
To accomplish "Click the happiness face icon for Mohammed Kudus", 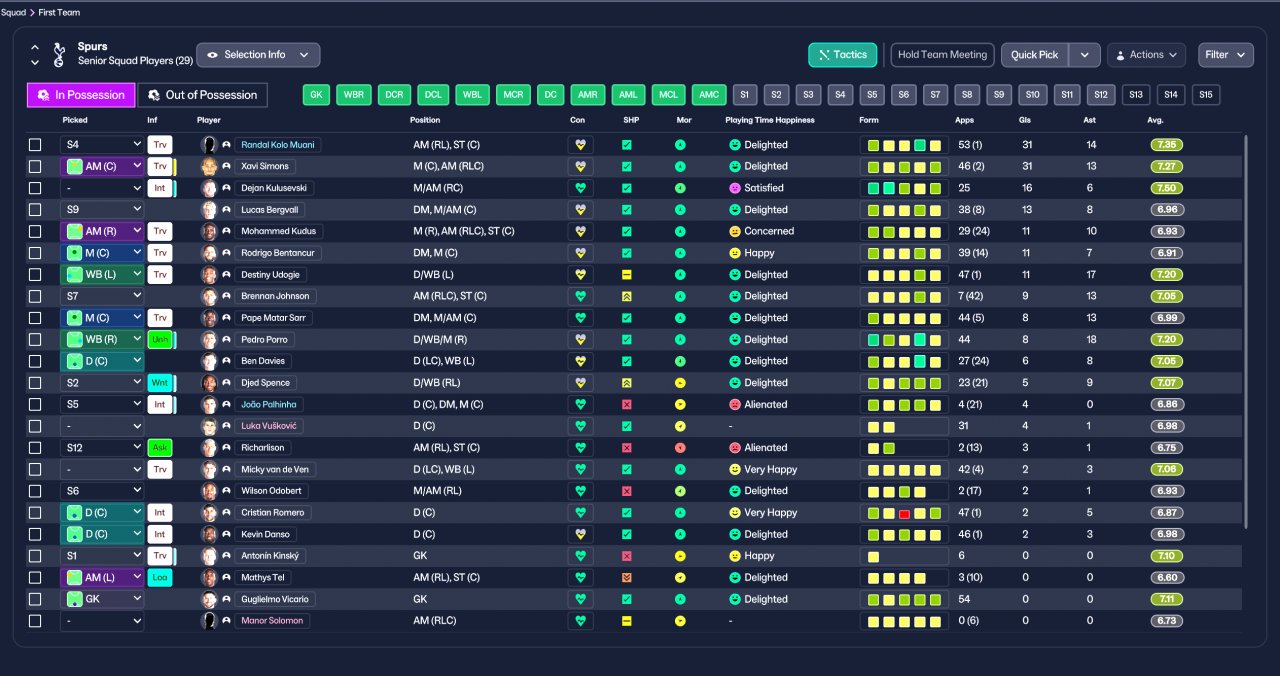I will [x=735, y=231].
